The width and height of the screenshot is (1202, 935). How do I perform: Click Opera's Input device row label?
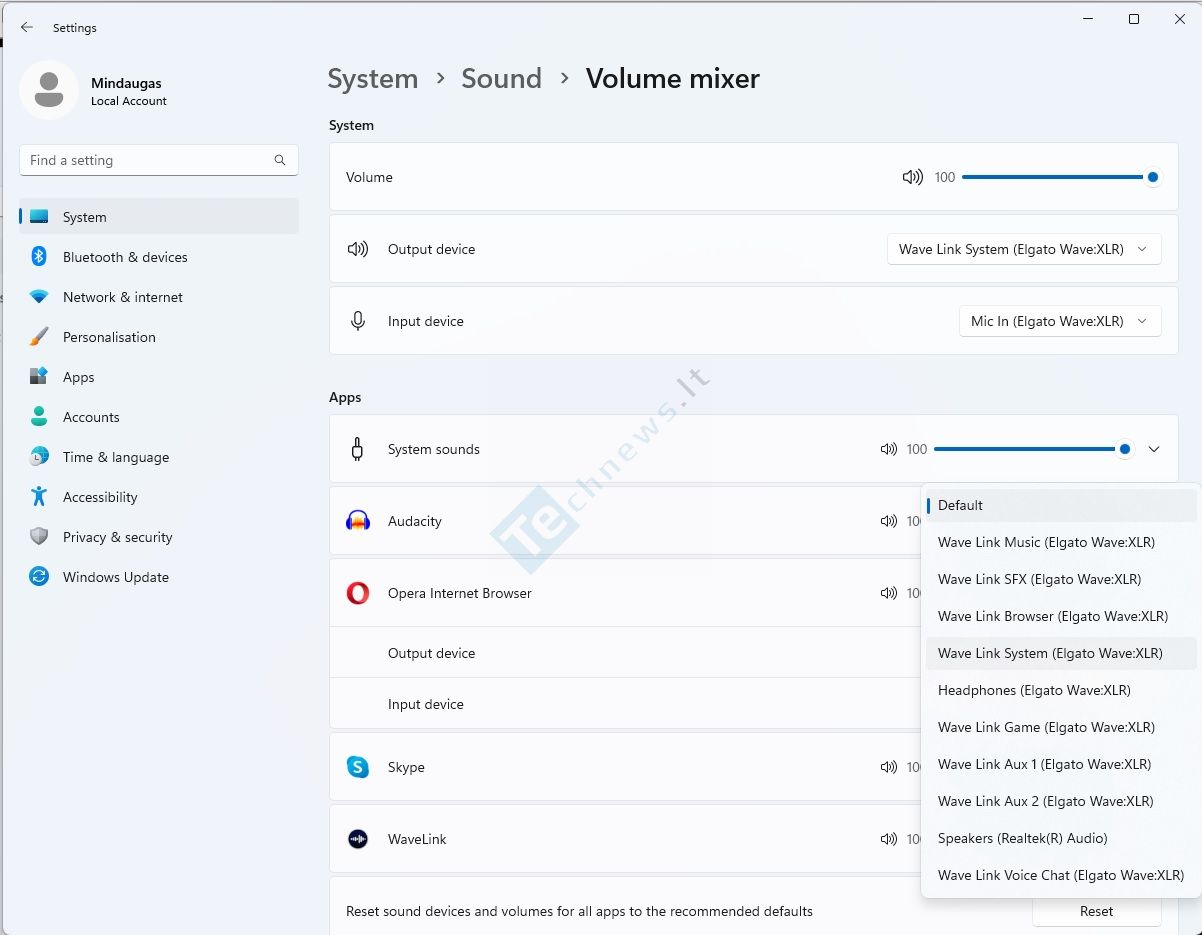[x=425, y=704]
